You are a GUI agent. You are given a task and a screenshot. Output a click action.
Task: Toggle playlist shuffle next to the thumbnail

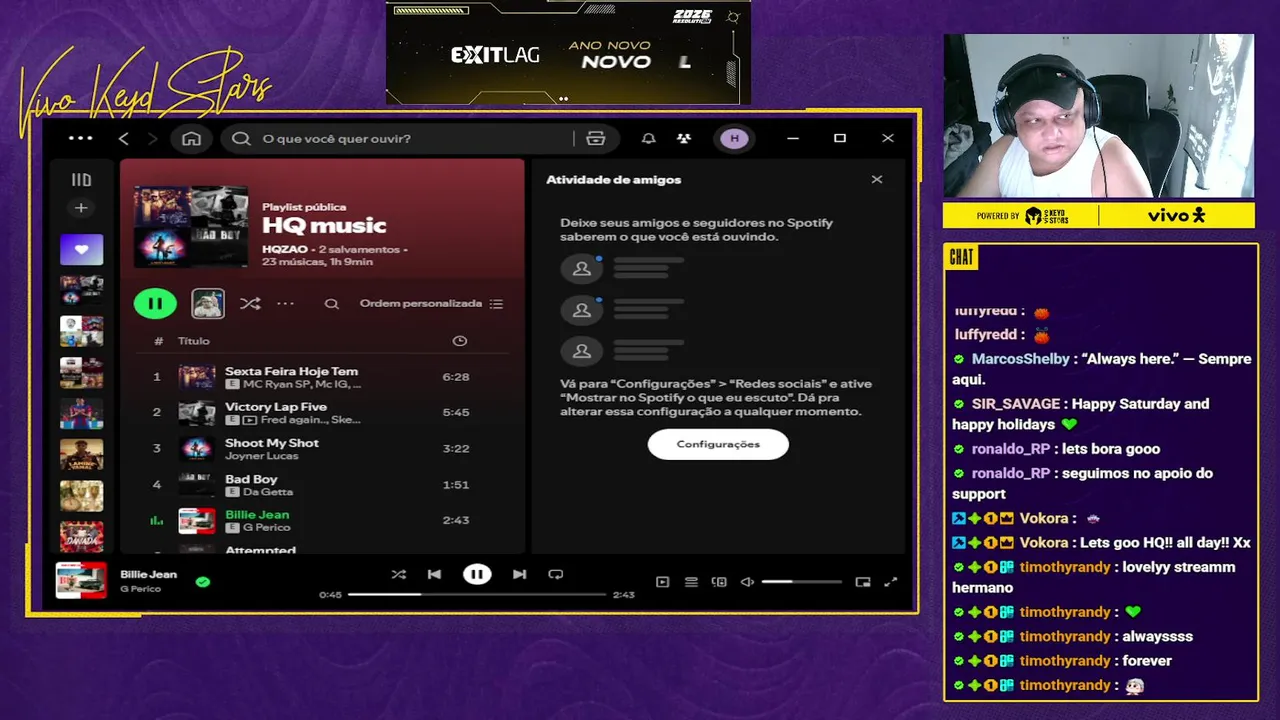coord(250,304)
